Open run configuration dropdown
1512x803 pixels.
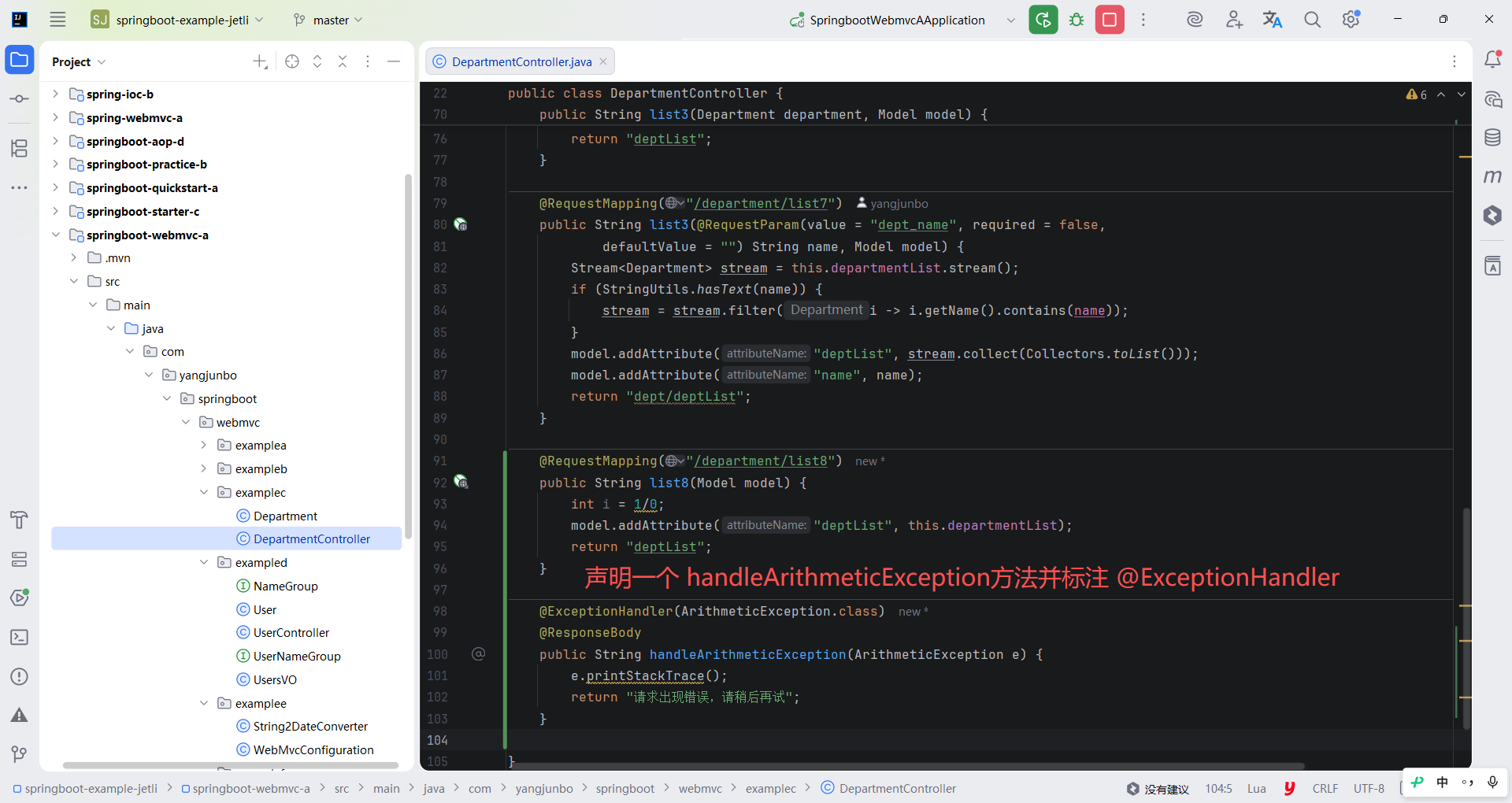coord(1010,20)
